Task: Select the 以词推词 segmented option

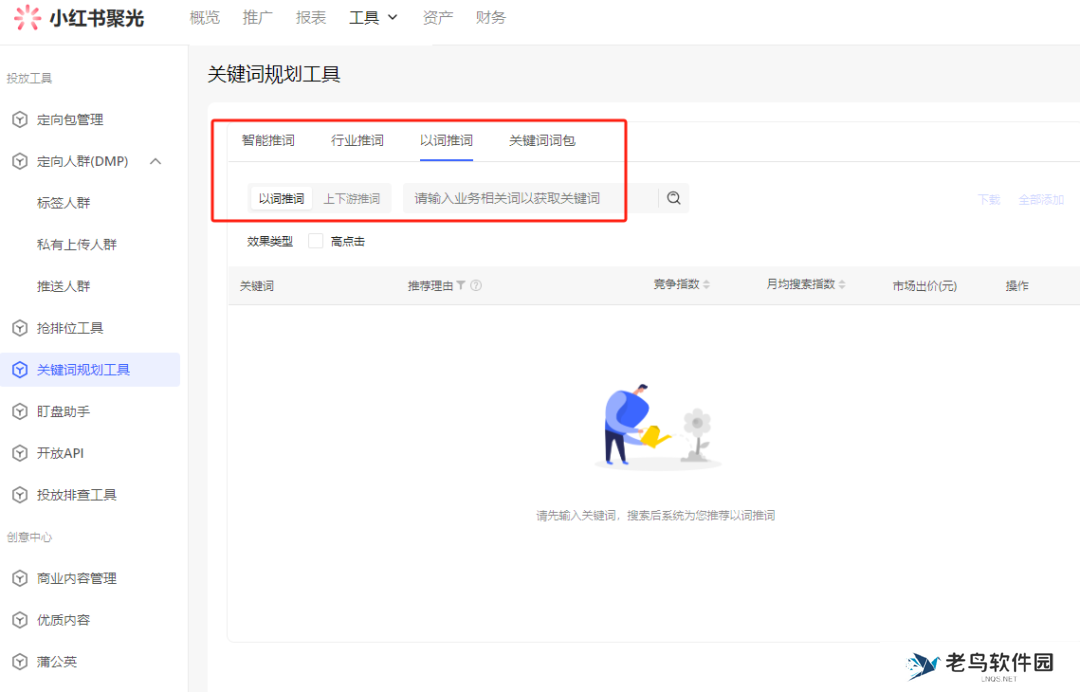Action: pyautogui.click(x=280, y=197)
